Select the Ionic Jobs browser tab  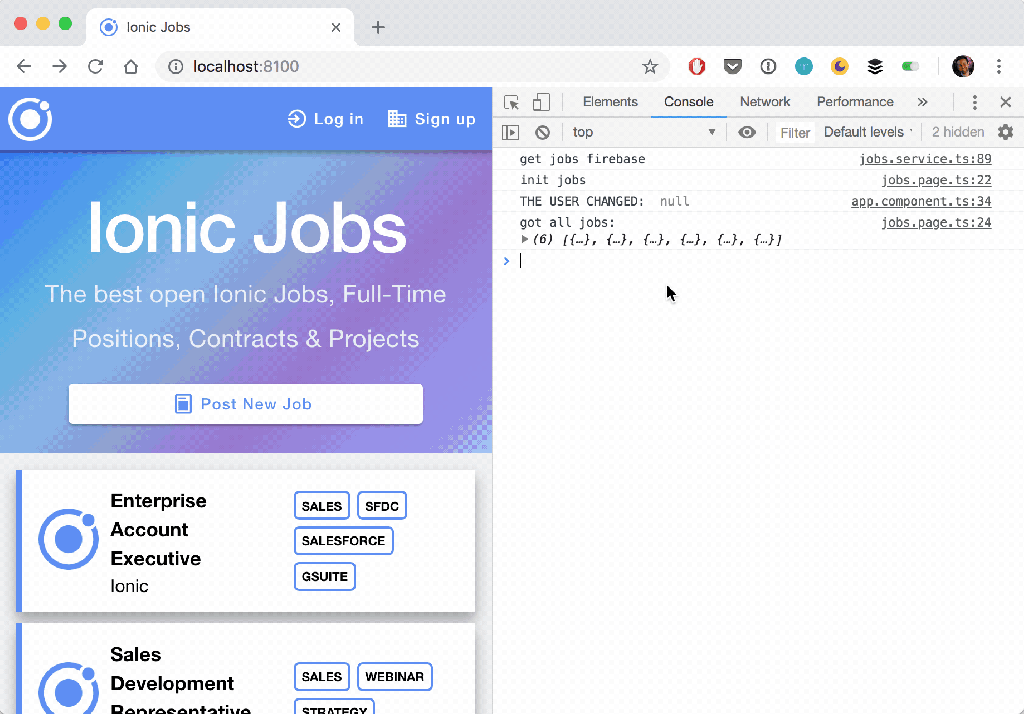point(220,27)
